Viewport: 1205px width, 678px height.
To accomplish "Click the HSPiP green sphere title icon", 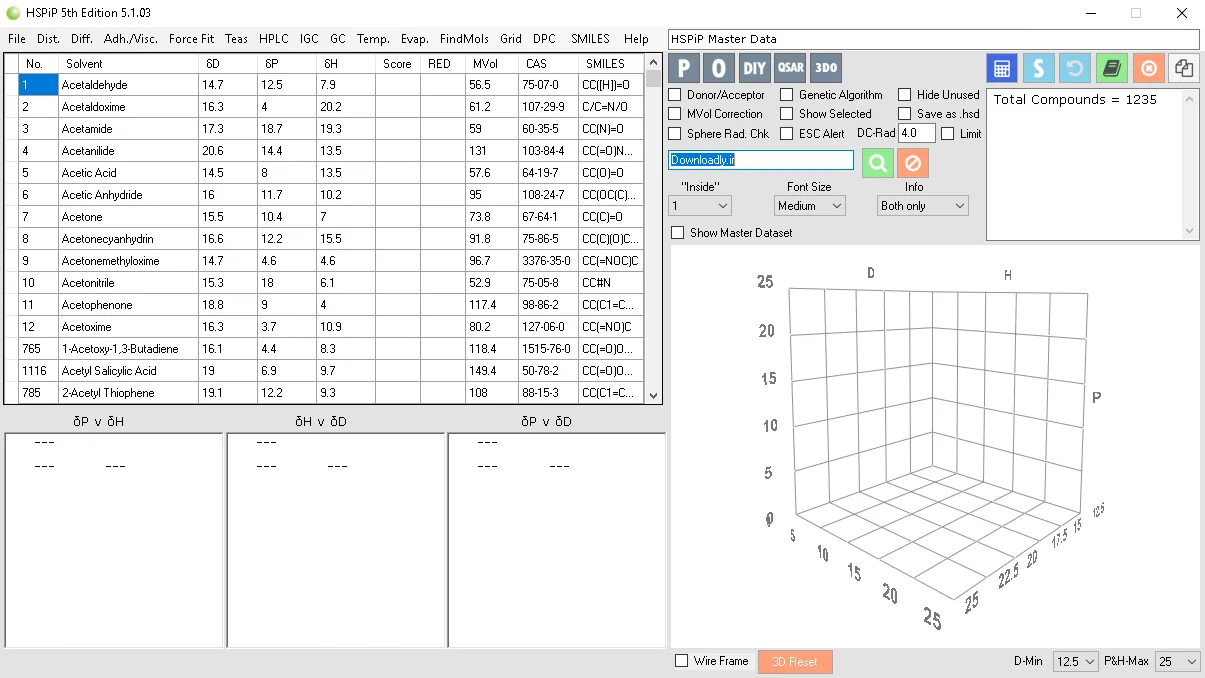I will [x=13, y=13].
